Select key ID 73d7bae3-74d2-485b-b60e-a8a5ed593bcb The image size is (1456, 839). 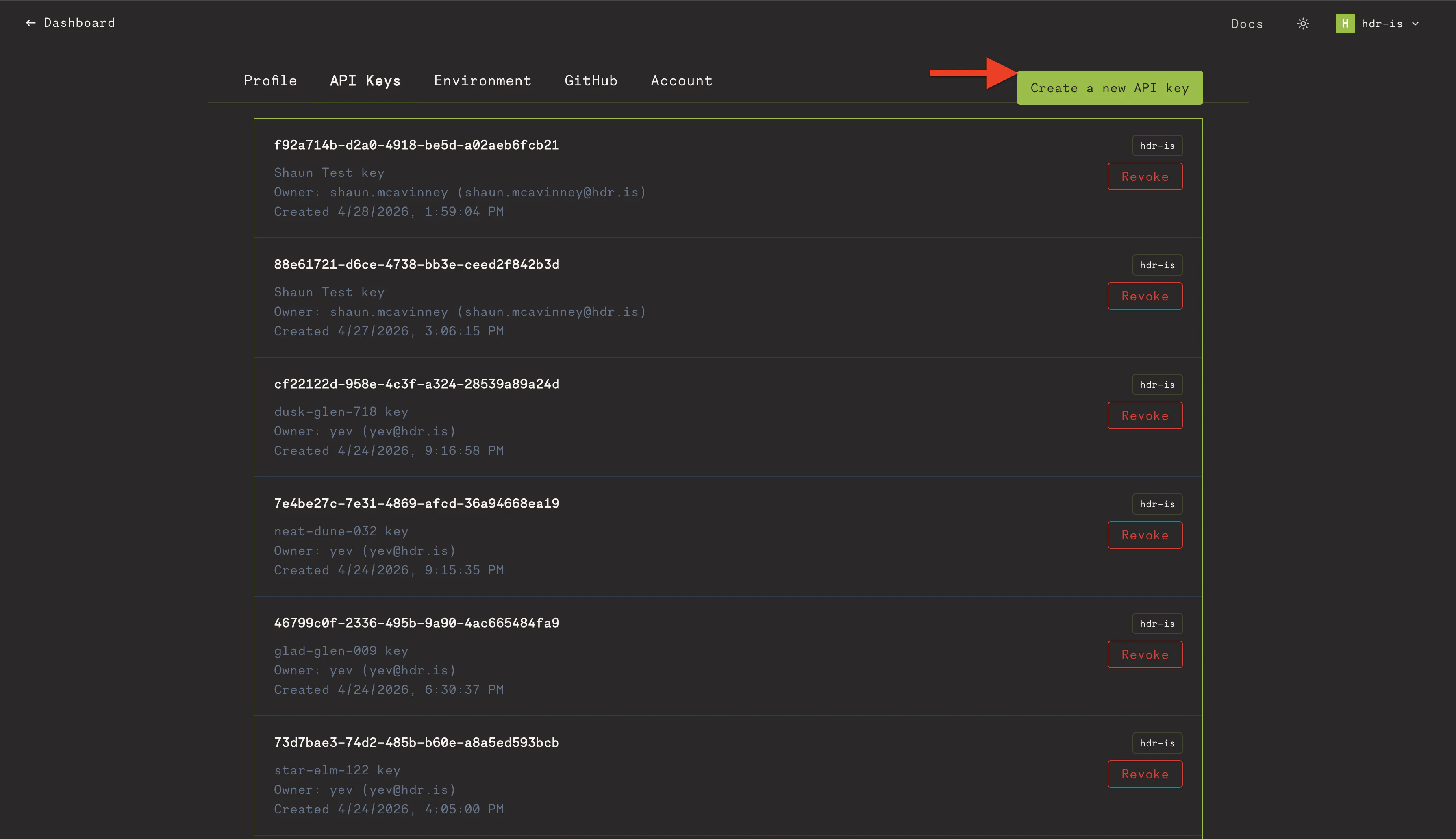(x=417, y=742)
